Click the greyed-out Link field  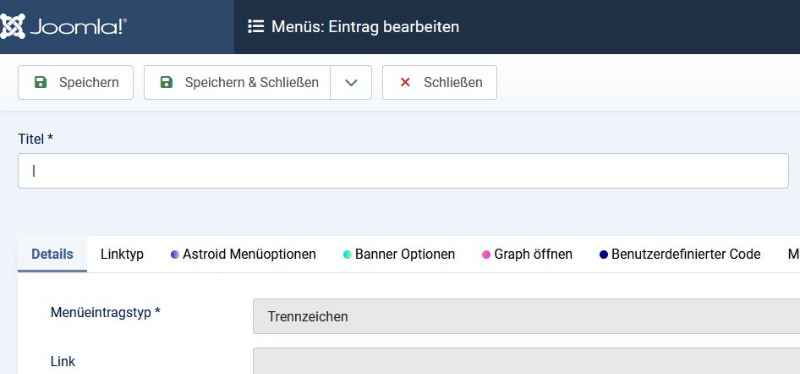527,361
